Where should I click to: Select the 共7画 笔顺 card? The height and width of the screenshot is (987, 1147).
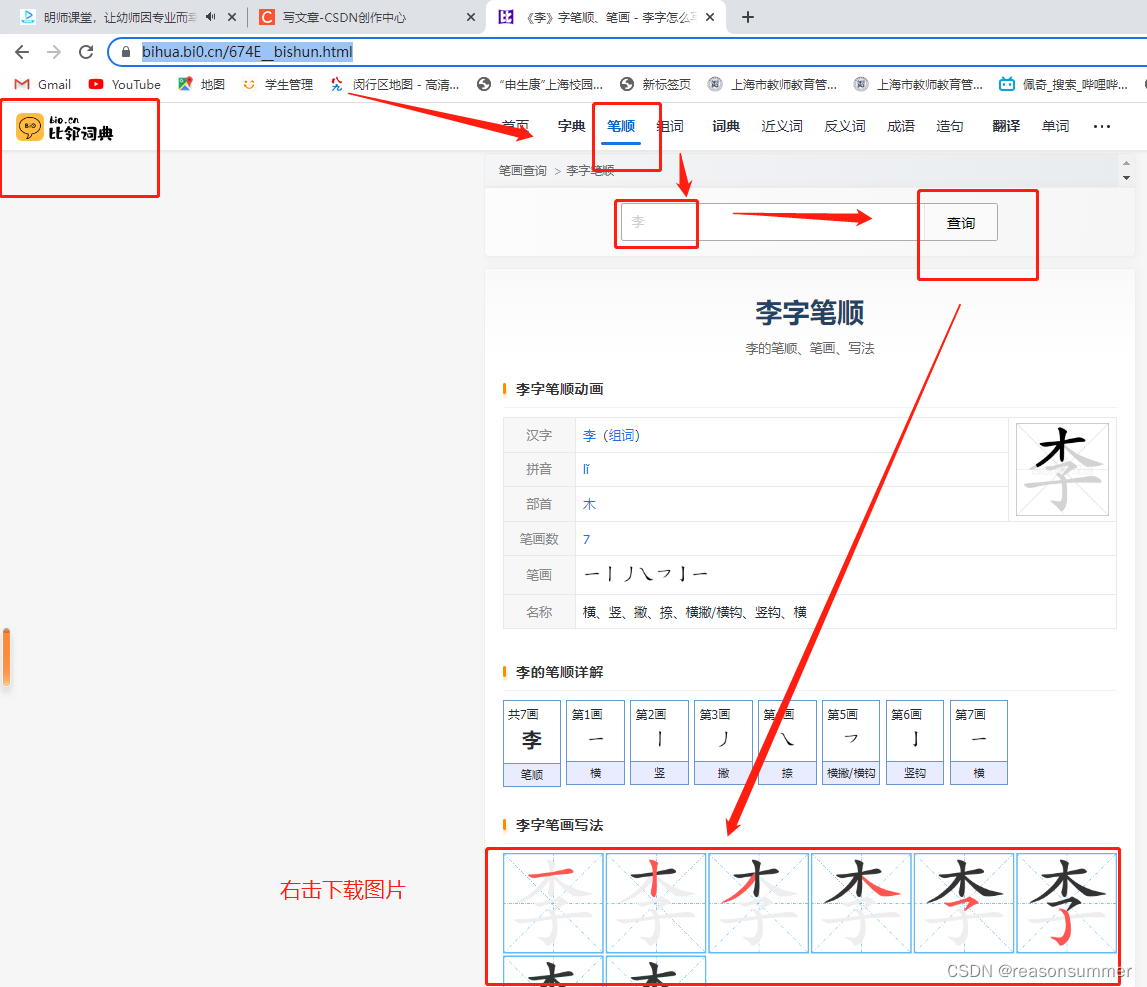[x=532, y=743]
